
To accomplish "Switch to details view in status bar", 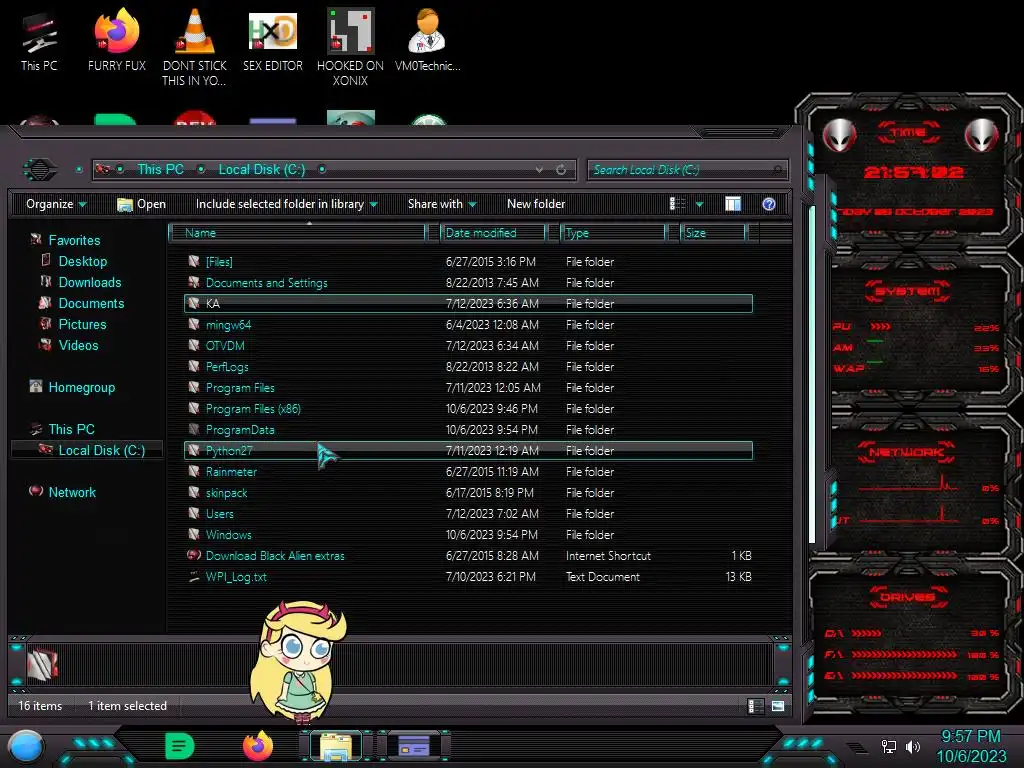I will pyautogui.click(x=756, y=706).
